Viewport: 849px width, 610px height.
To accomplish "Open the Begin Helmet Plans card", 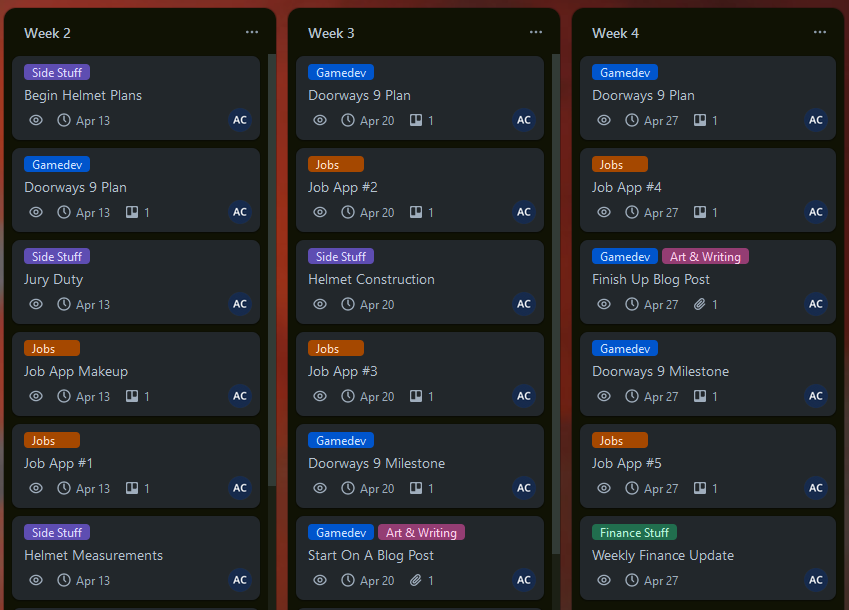I will point(82,95).
